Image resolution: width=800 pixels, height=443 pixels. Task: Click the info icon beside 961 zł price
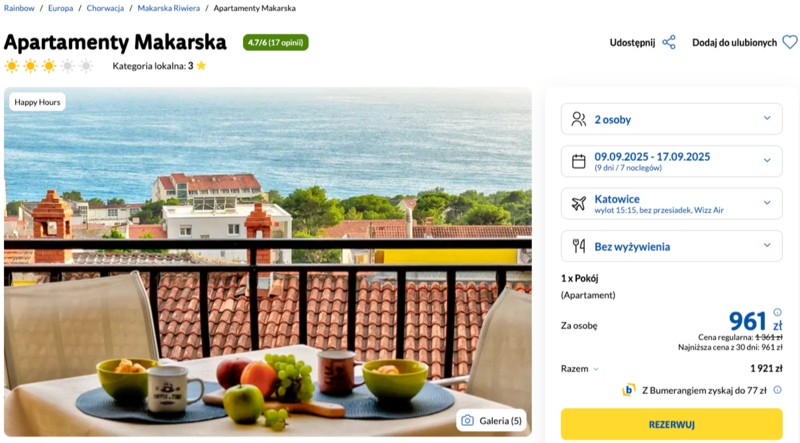[777, 312]
